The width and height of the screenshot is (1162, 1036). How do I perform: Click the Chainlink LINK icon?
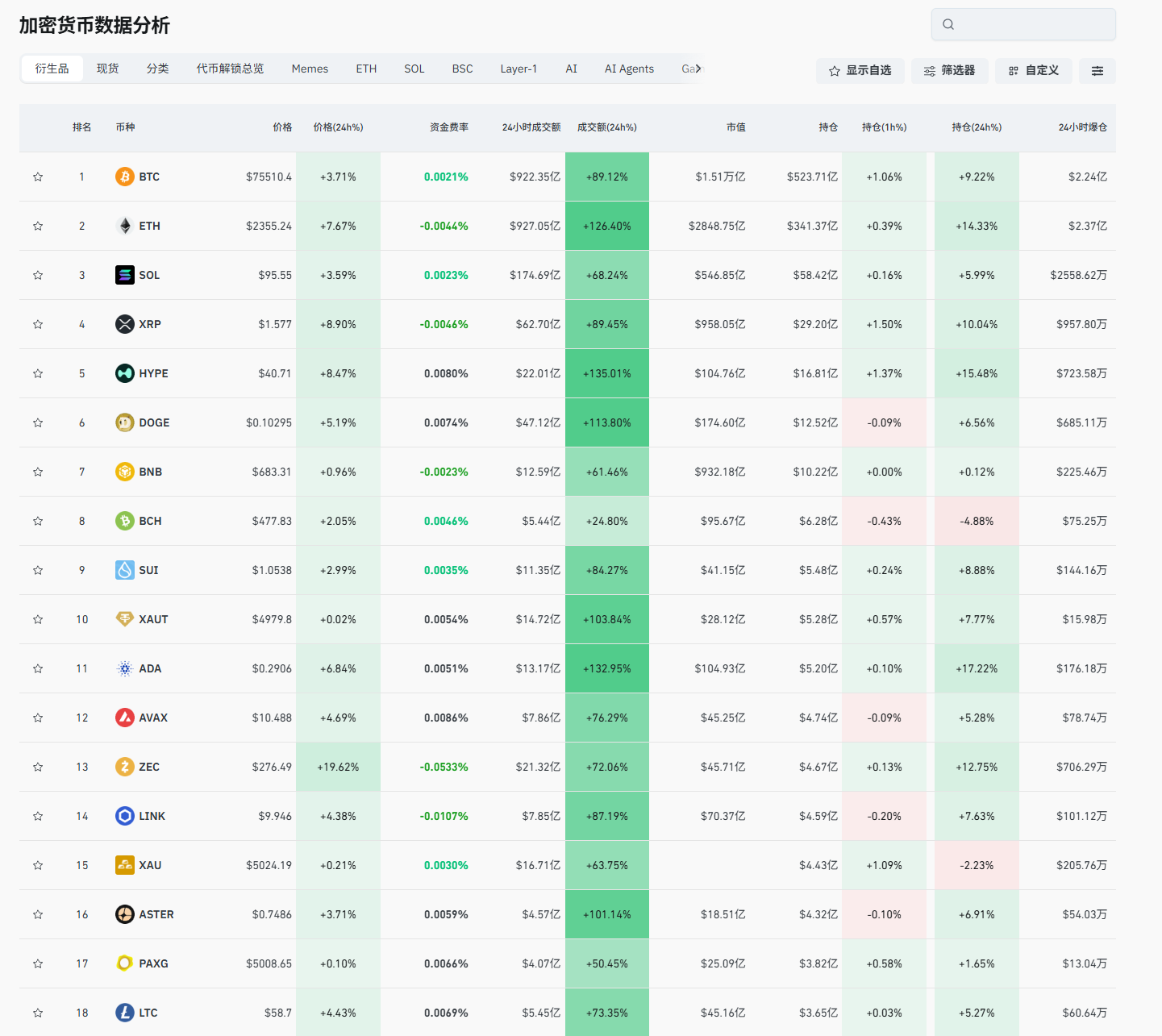click(124, 816)
